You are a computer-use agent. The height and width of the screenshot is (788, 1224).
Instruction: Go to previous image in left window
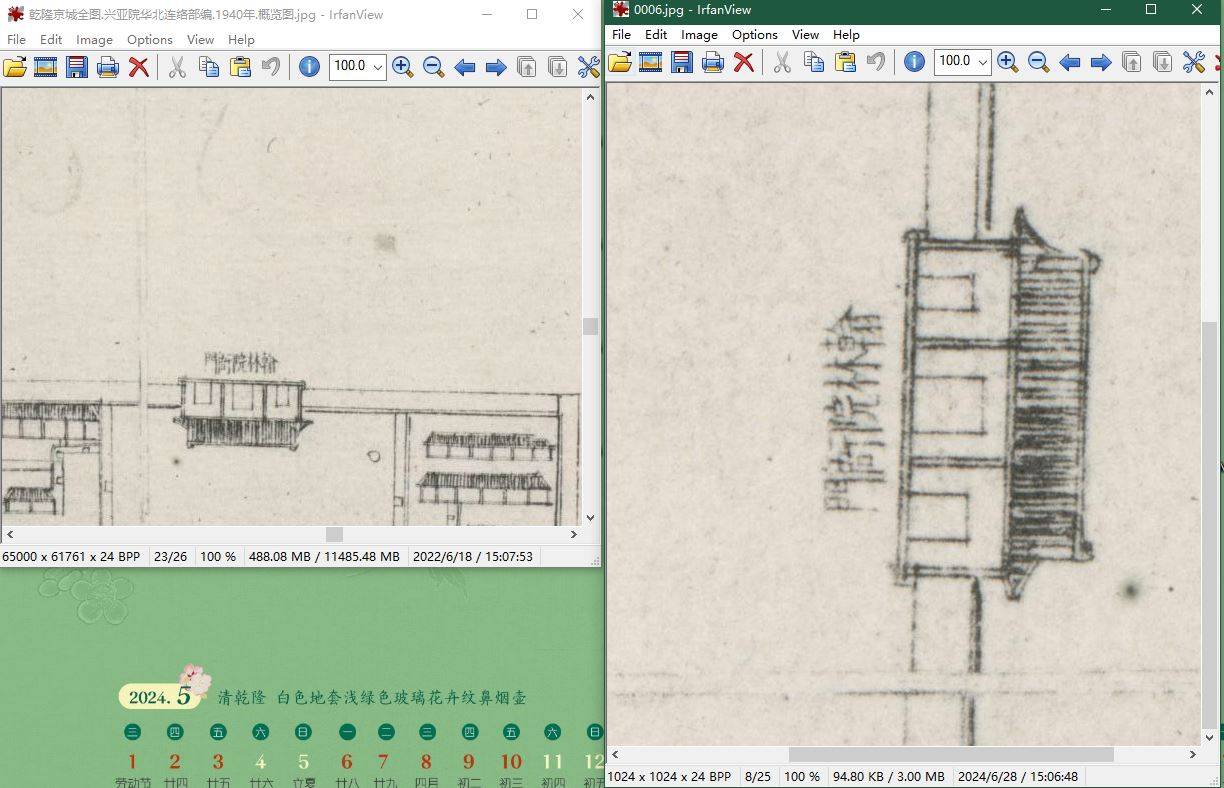(465, 67)
